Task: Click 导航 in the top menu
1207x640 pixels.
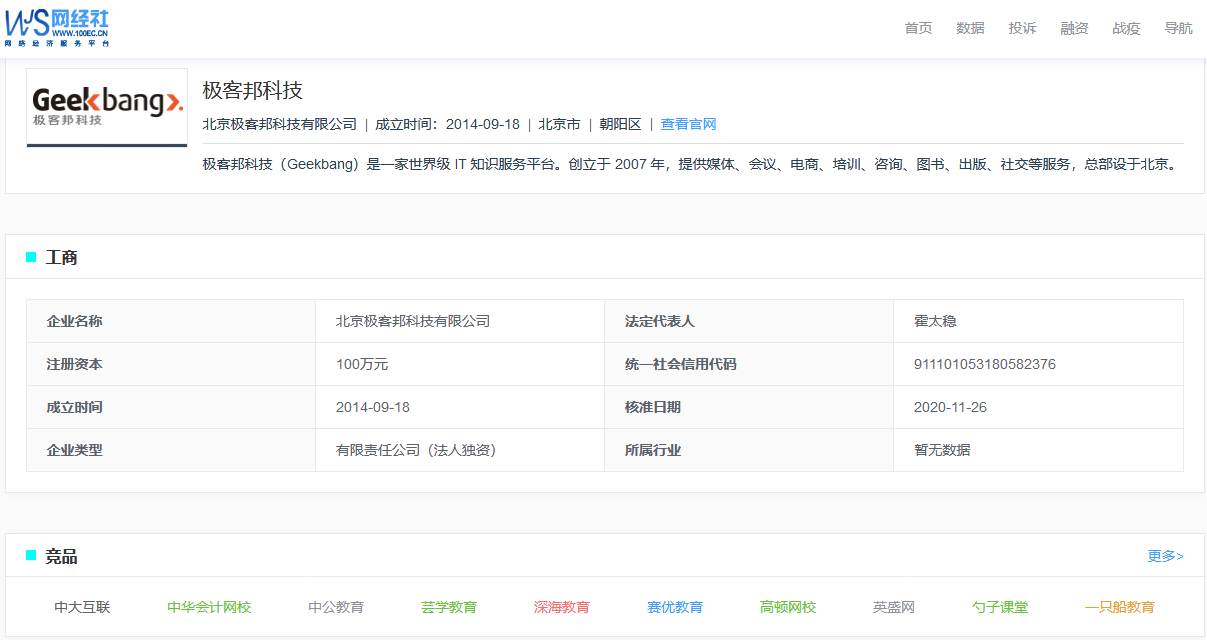Action: [x=1178, y=28]
